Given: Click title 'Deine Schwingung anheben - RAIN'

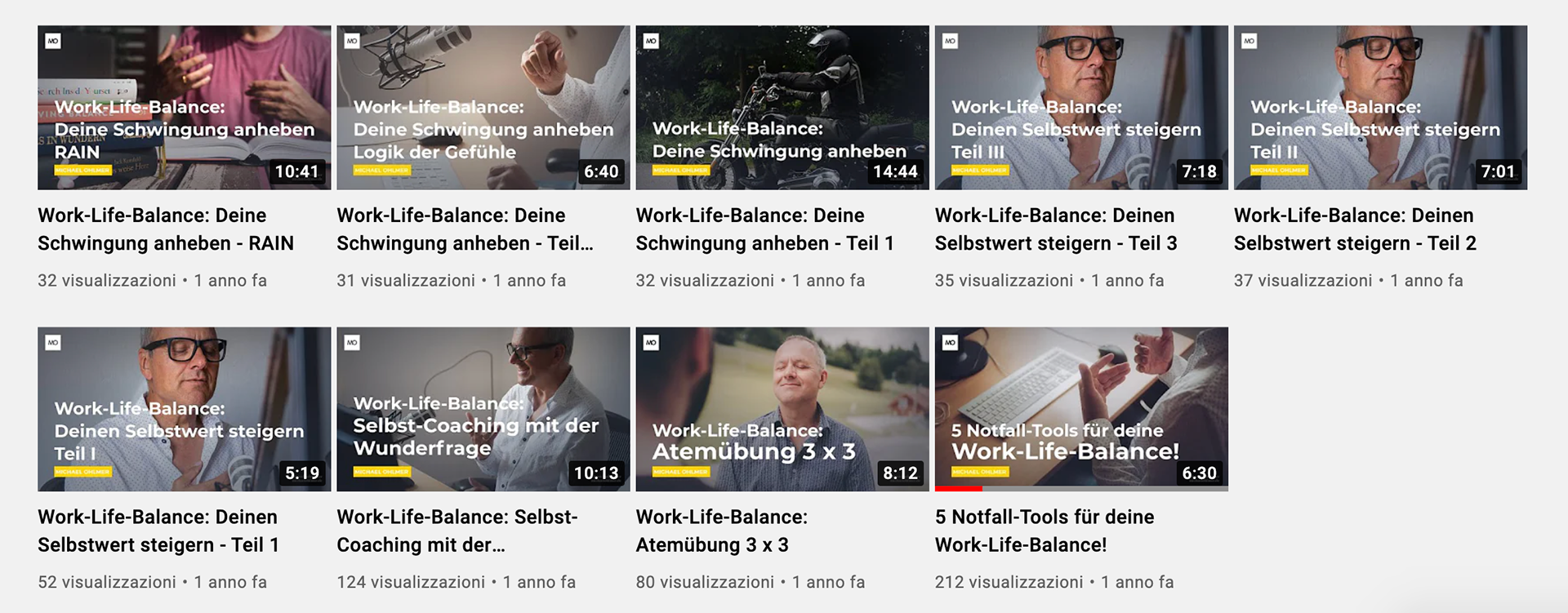Looking at the screenshot, I should [x=166, y=229].
